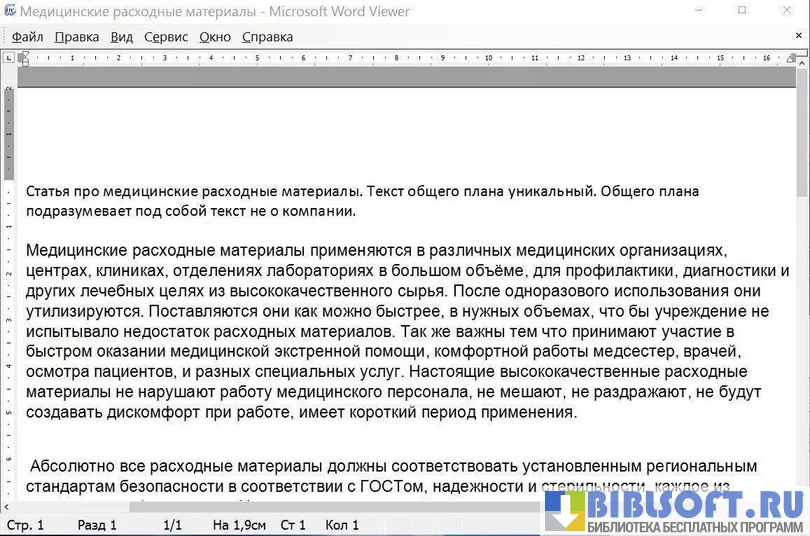Click in paragraph starting with Медицинские расходные материалы
Image resolution: width=810 pixels, height=536 pixels.
coord(400,330)
